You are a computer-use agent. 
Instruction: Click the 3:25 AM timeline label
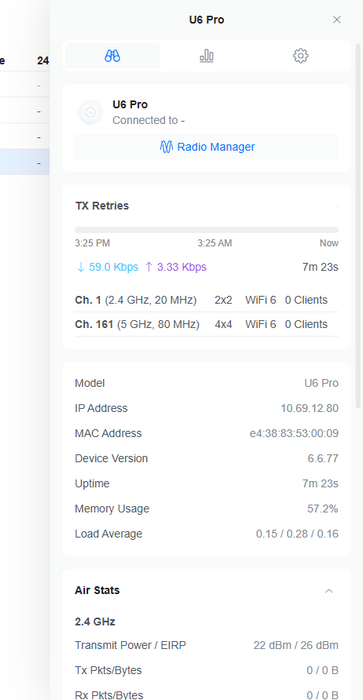215,243
